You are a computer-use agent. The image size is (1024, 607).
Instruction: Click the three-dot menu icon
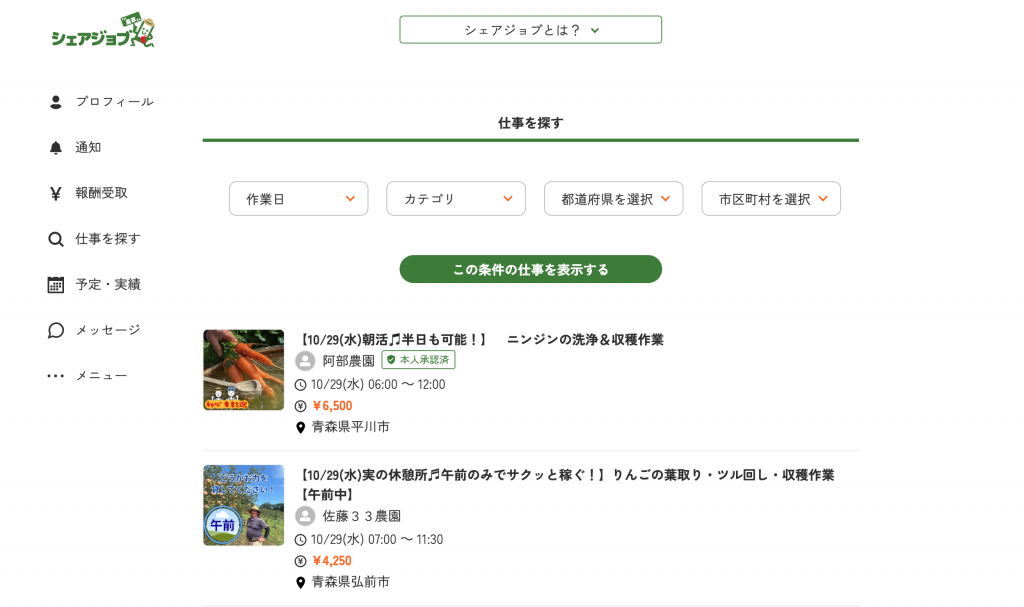(56, 376)
